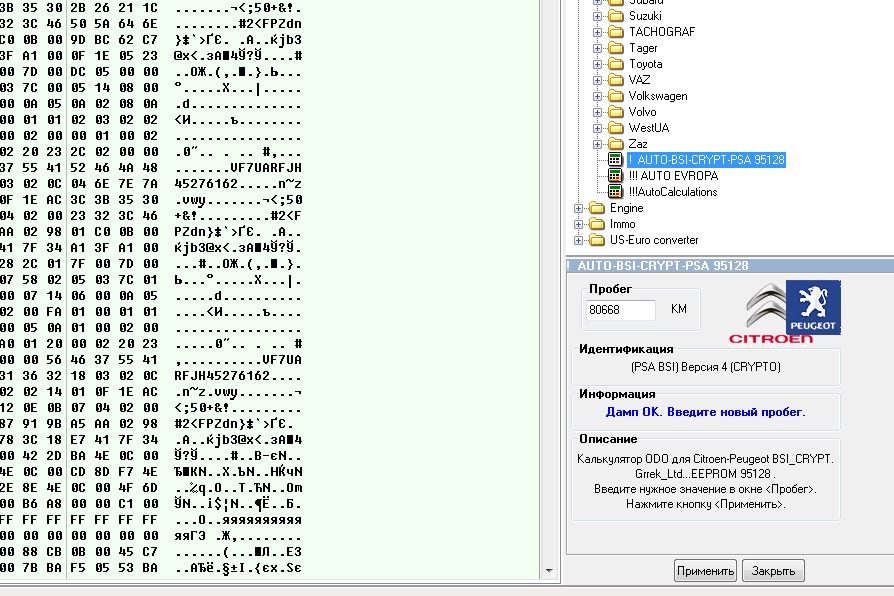Screen dimensions: 894x596
Task: Select the US-Euro converter tree label
Action: click(654, 240)
